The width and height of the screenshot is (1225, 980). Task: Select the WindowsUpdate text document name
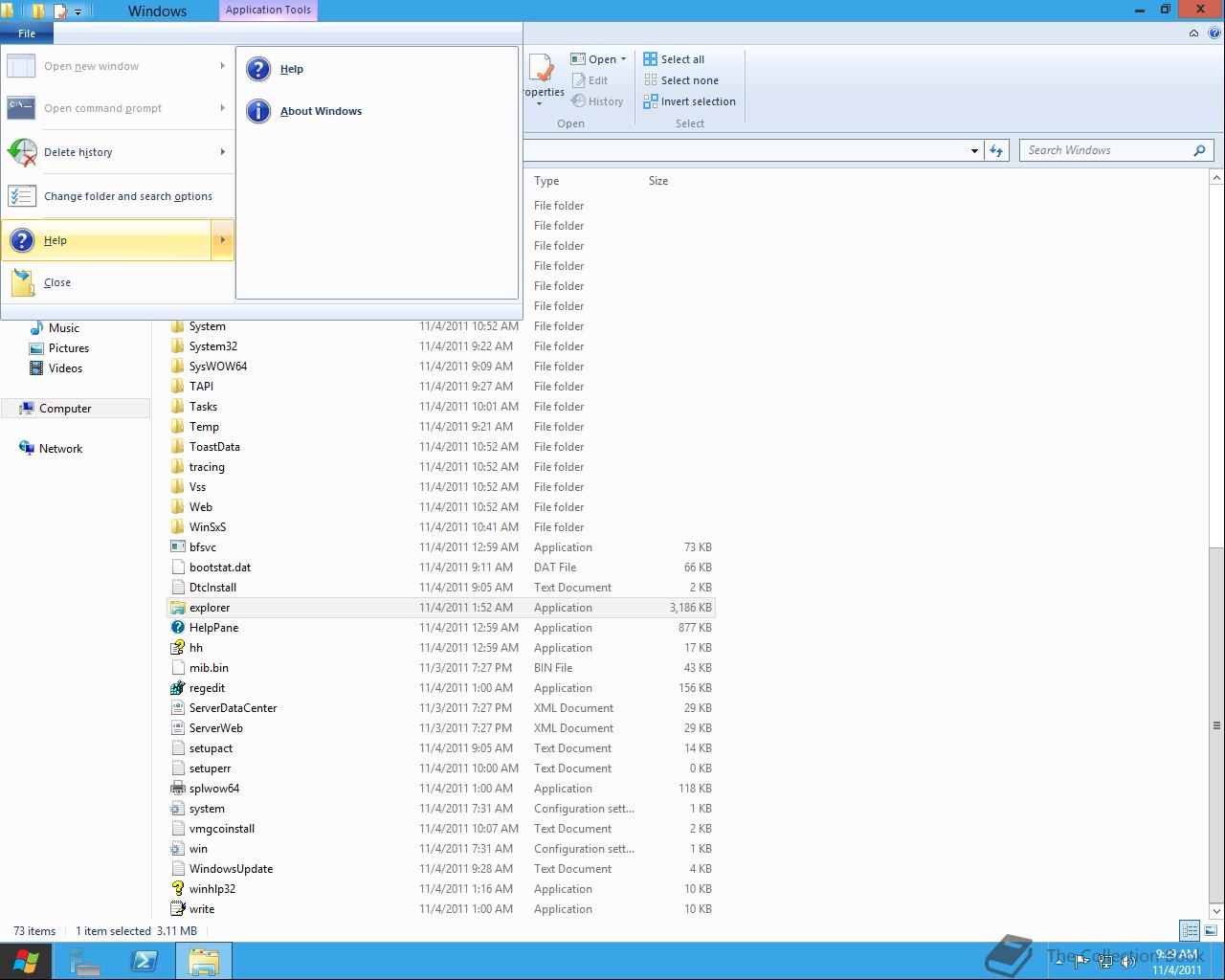click(x=231, y=869)
